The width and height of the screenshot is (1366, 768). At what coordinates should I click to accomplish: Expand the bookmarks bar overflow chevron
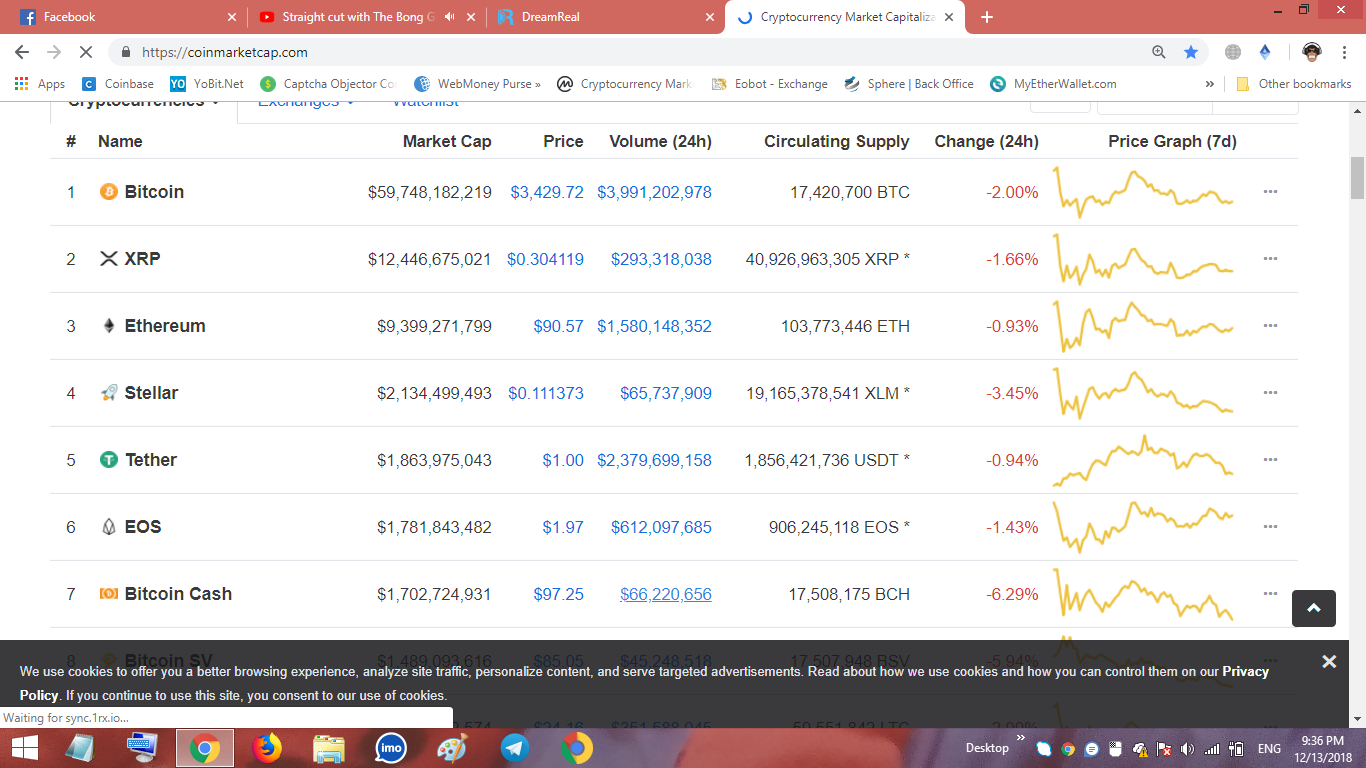click(x=1210, y=84)
